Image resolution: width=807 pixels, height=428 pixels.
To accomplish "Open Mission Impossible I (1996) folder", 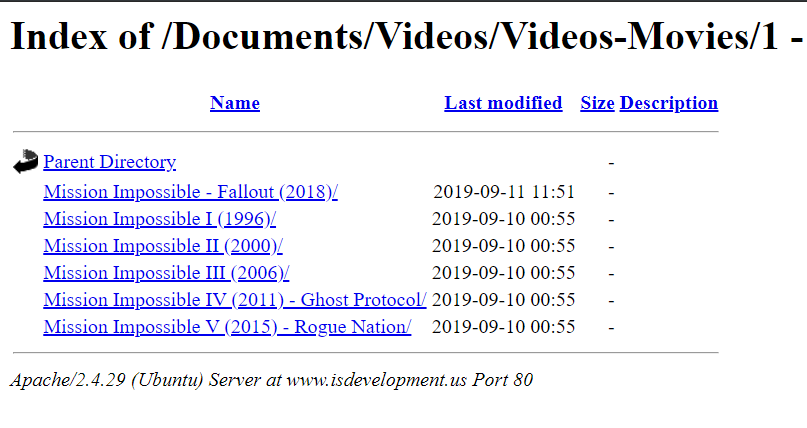I will tap(159, 219).
